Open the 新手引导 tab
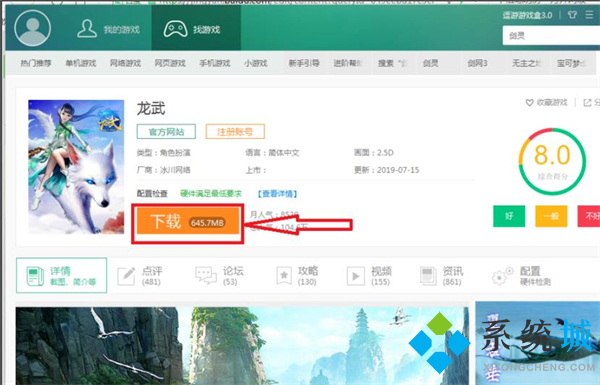This screenshot has width=600, height=385. 304,64
